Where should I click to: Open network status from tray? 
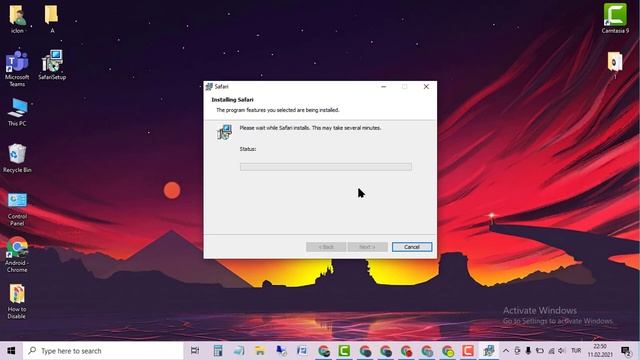pos(551,351)
